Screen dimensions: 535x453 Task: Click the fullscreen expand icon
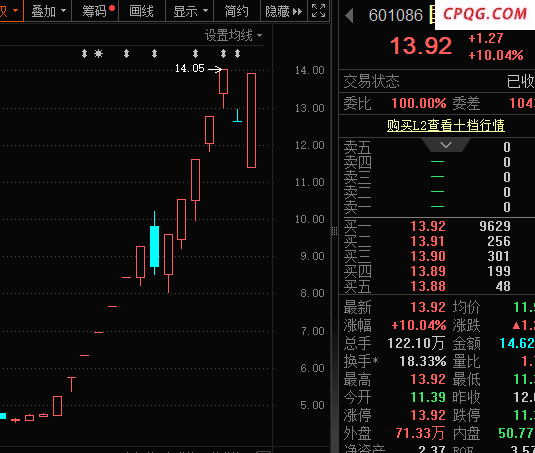pos(318,11)
